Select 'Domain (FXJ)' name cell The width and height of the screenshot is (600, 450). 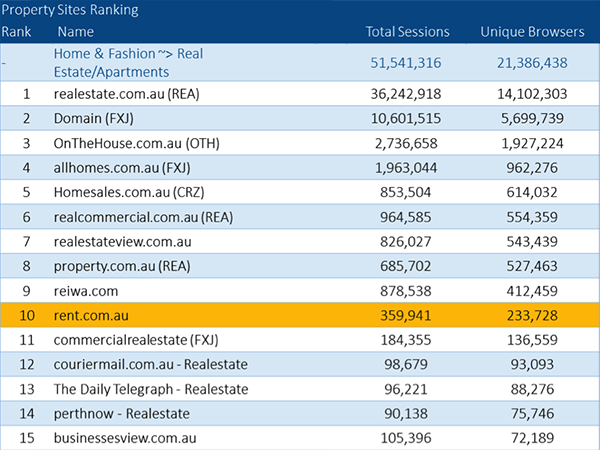point(94,119)
